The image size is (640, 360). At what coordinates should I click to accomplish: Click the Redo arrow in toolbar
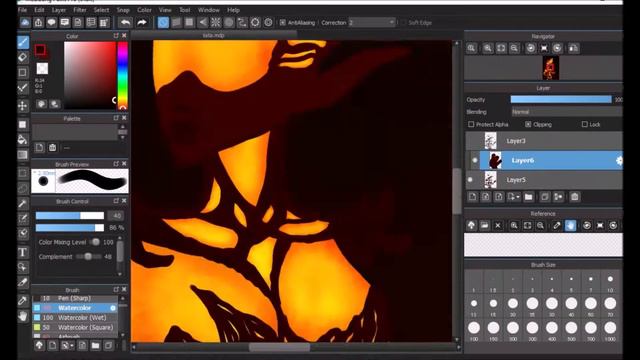pos(142,22)
